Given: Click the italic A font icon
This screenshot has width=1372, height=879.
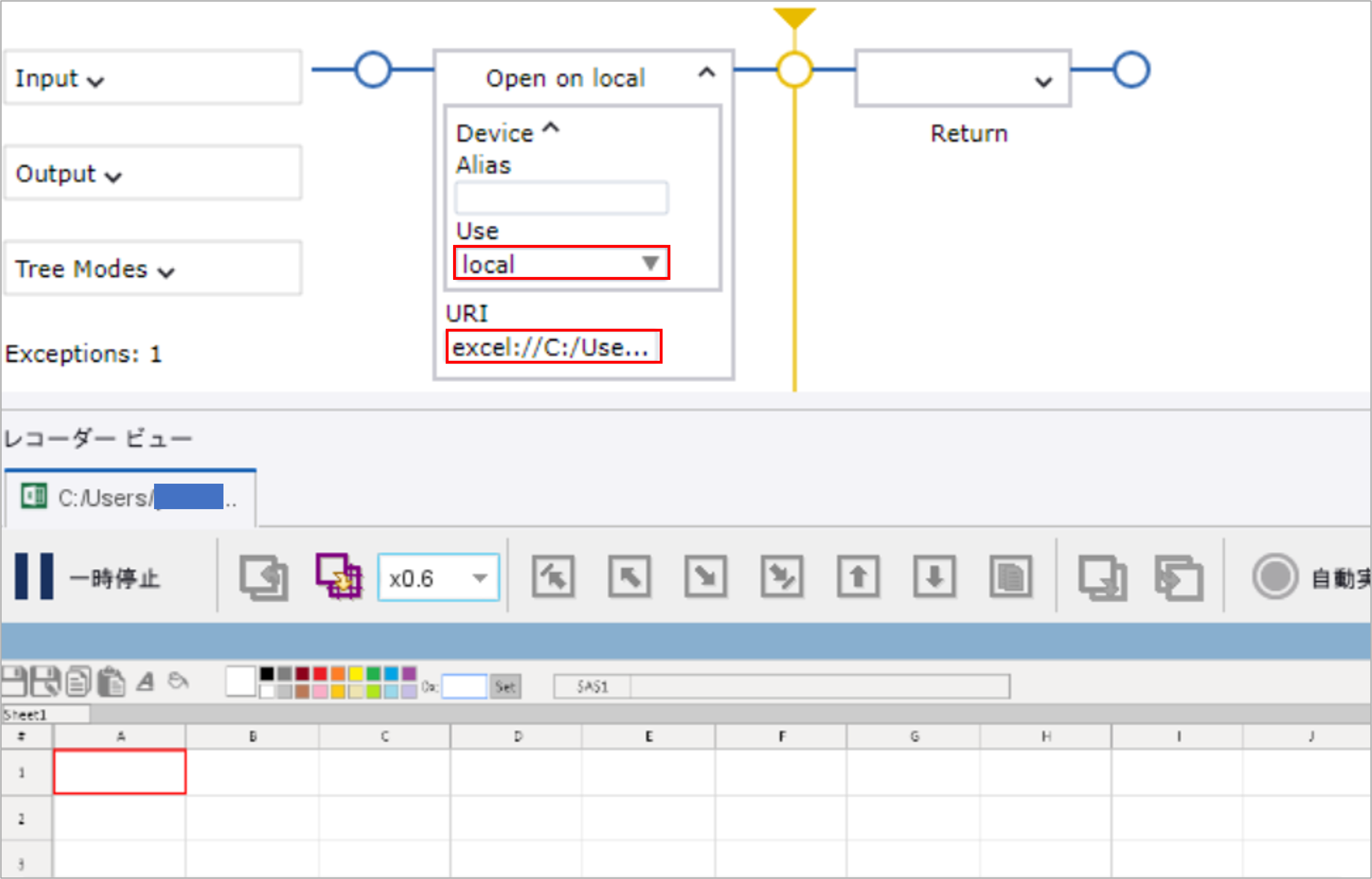Looking at the screenshot, I should tap(146, 681).
